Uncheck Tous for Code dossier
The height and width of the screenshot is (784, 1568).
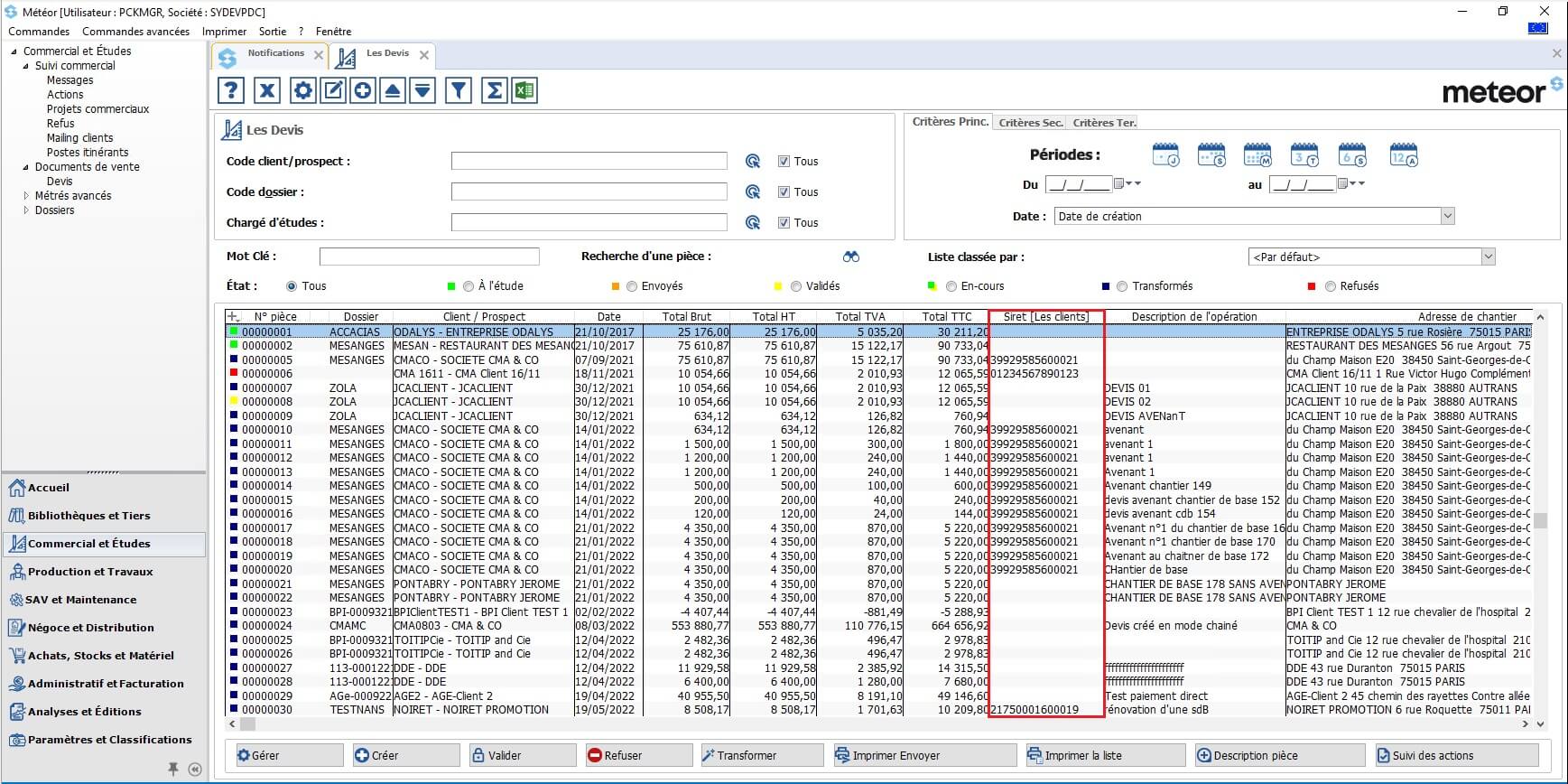[x=784, y=192]
